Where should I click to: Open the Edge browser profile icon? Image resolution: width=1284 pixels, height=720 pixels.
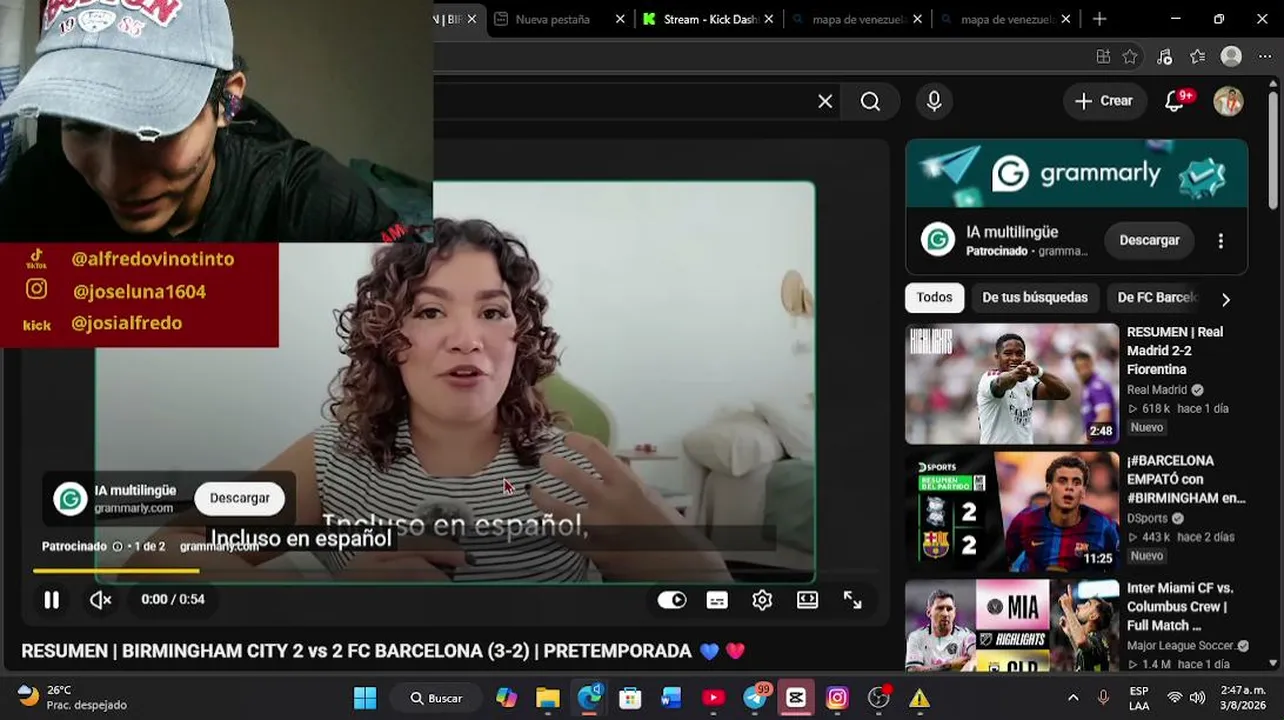tap(1231, 57)
